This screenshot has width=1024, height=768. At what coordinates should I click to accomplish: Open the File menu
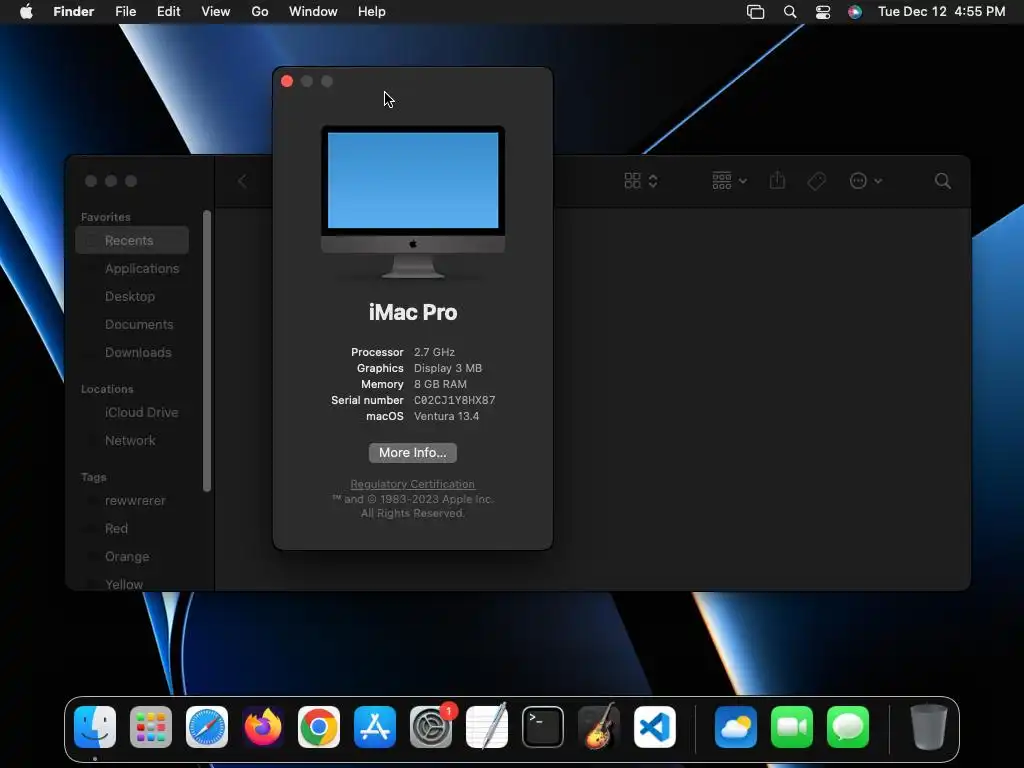[125, 12]
